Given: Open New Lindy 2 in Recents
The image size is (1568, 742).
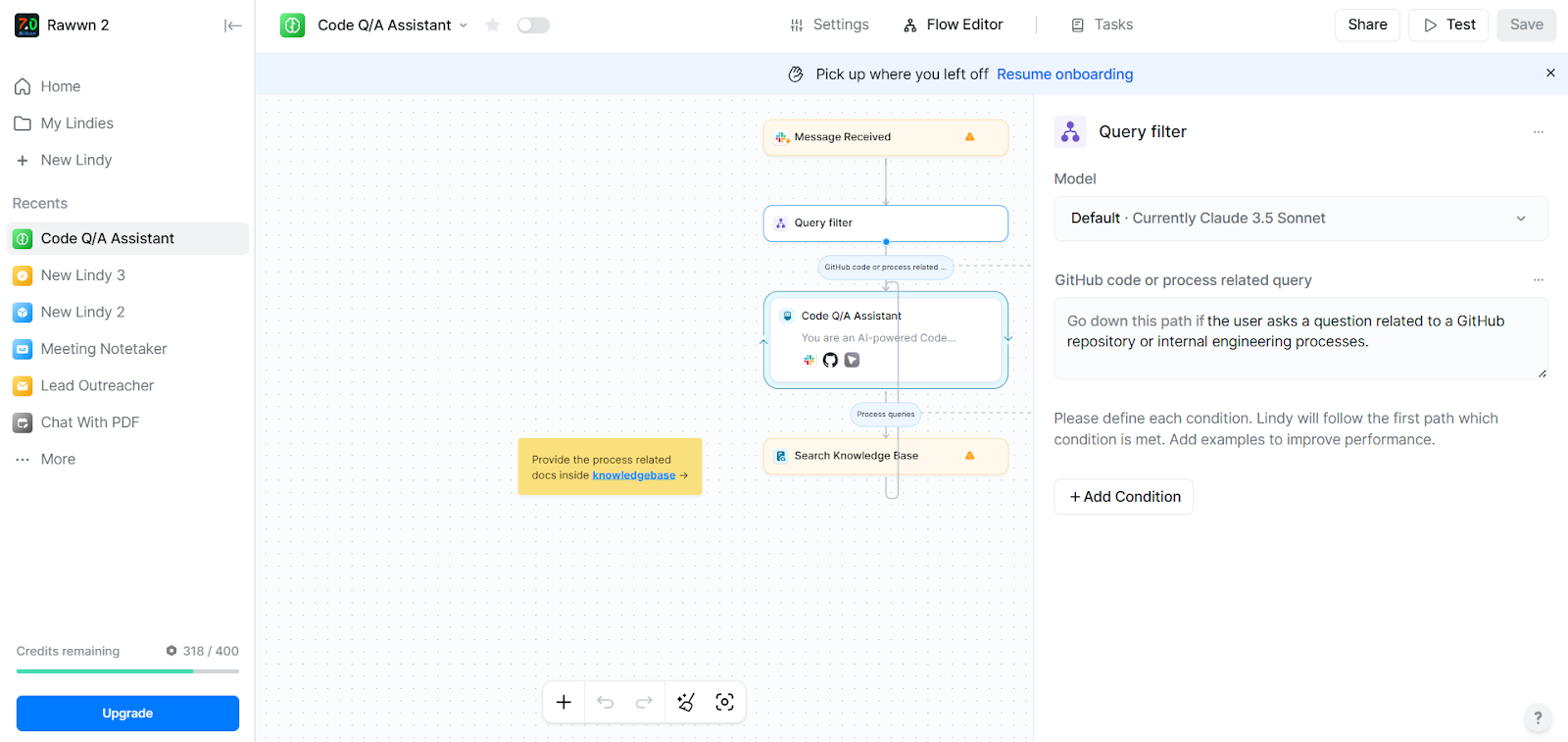Looking at the screenshot, I should click(127, 312).
